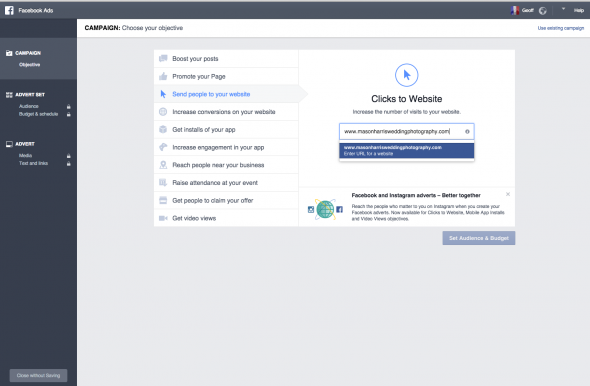Expand the account dropdown arrow in the top bar
The width and height of the screenshot is (590, 386).
[563, 9]
